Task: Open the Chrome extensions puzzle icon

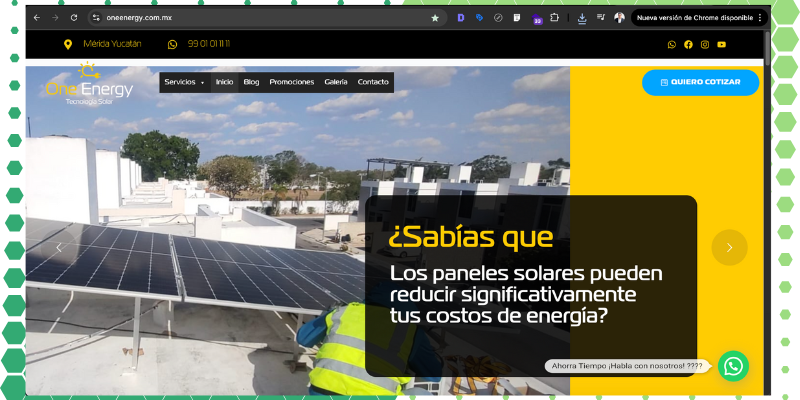Action: coord(553,18)
